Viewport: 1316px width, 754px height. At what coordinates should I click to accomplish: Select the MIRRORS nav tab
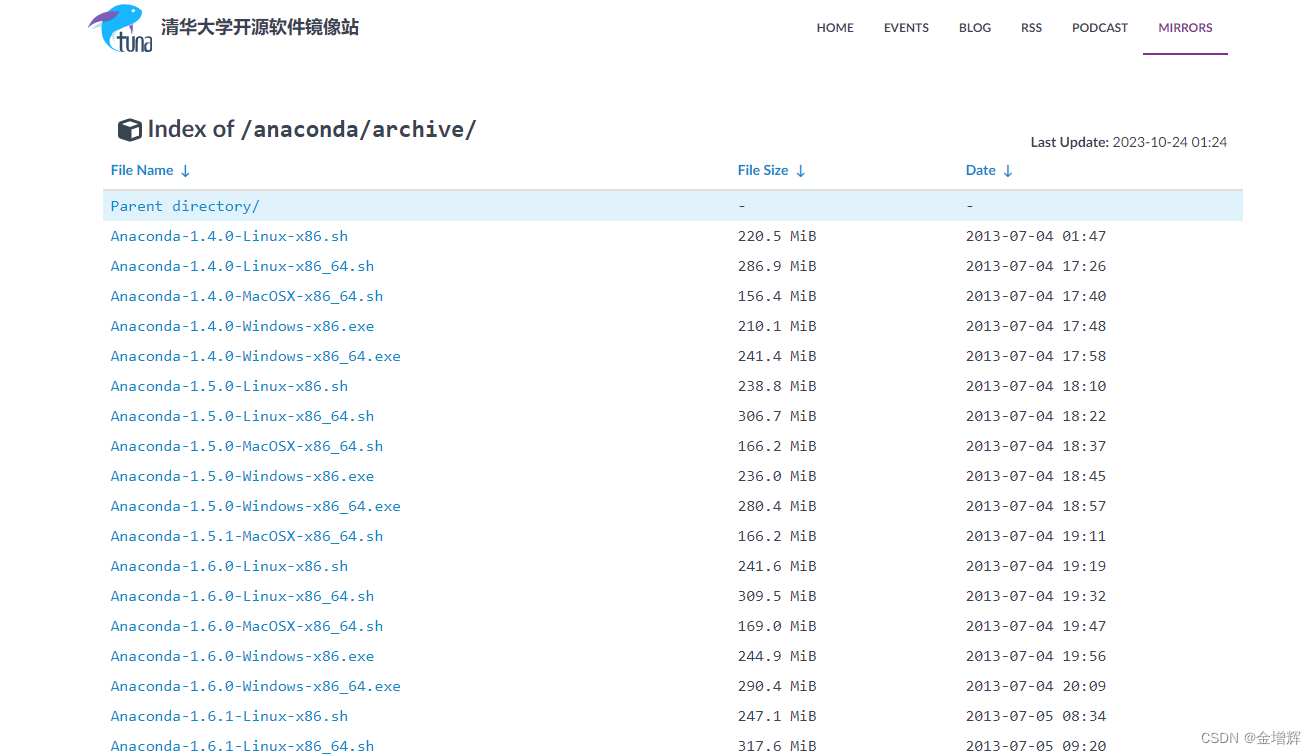[x=1185, y=28]
